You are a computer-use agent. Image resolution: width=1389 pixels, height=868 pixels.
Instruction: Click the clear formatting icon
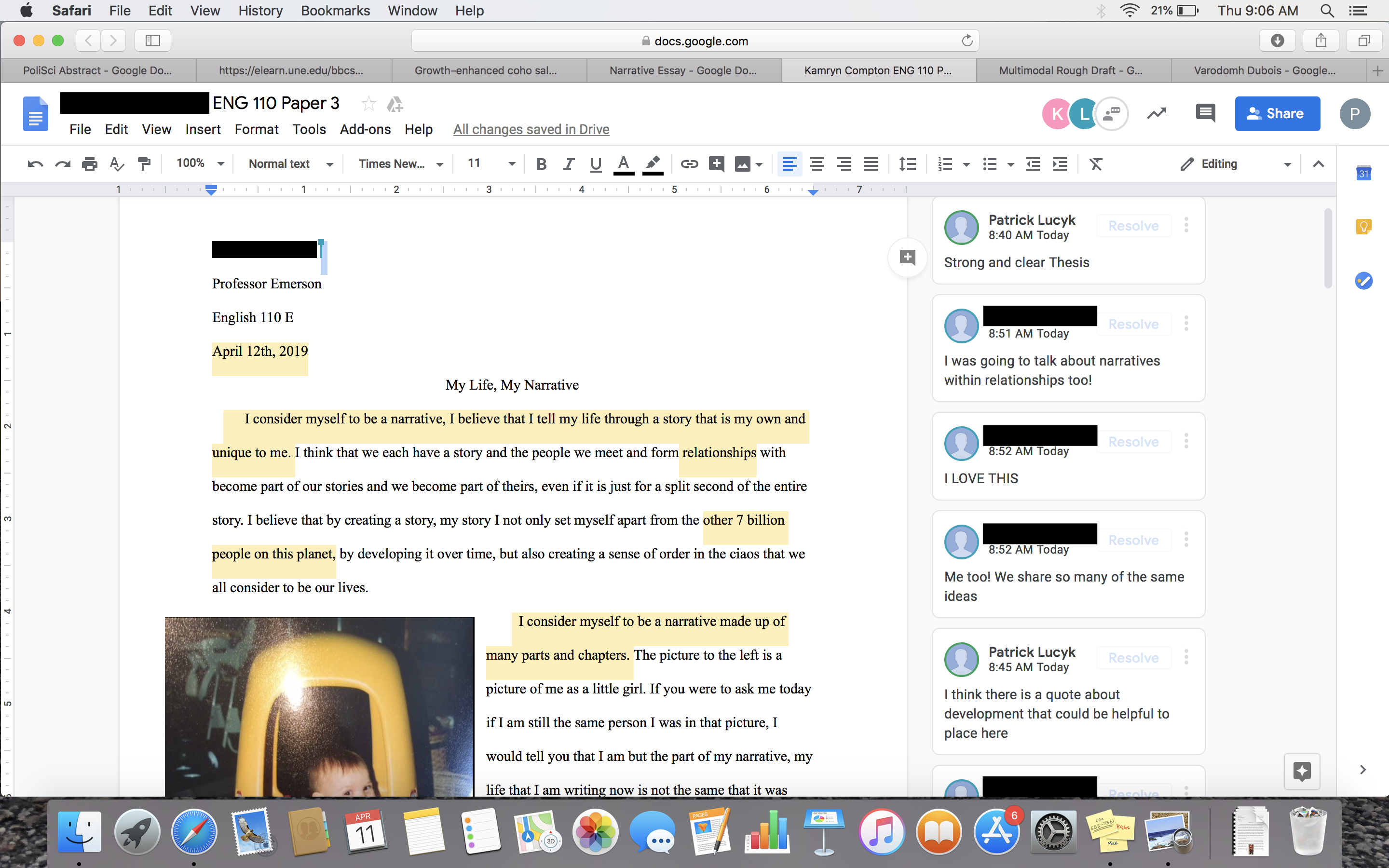(x=1096, y=164)
